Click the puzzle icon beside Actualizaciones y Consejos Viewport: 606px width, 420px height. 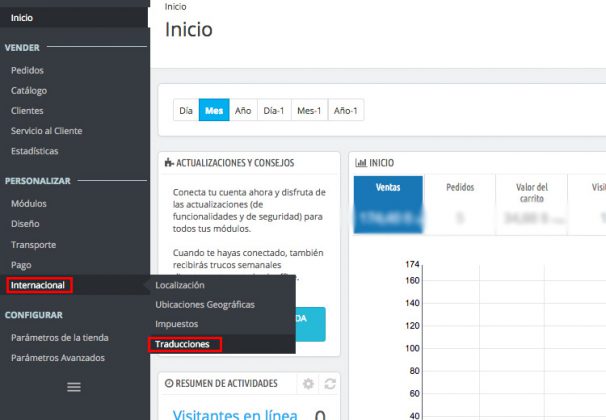pos(169,162)
